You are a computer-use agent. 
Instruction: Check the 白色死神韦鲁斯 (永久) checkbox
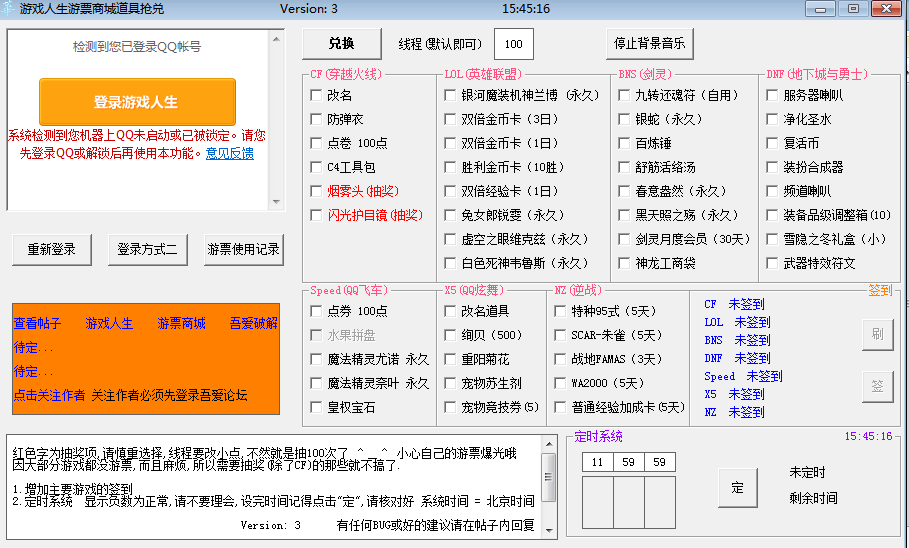tap(450, 263)
